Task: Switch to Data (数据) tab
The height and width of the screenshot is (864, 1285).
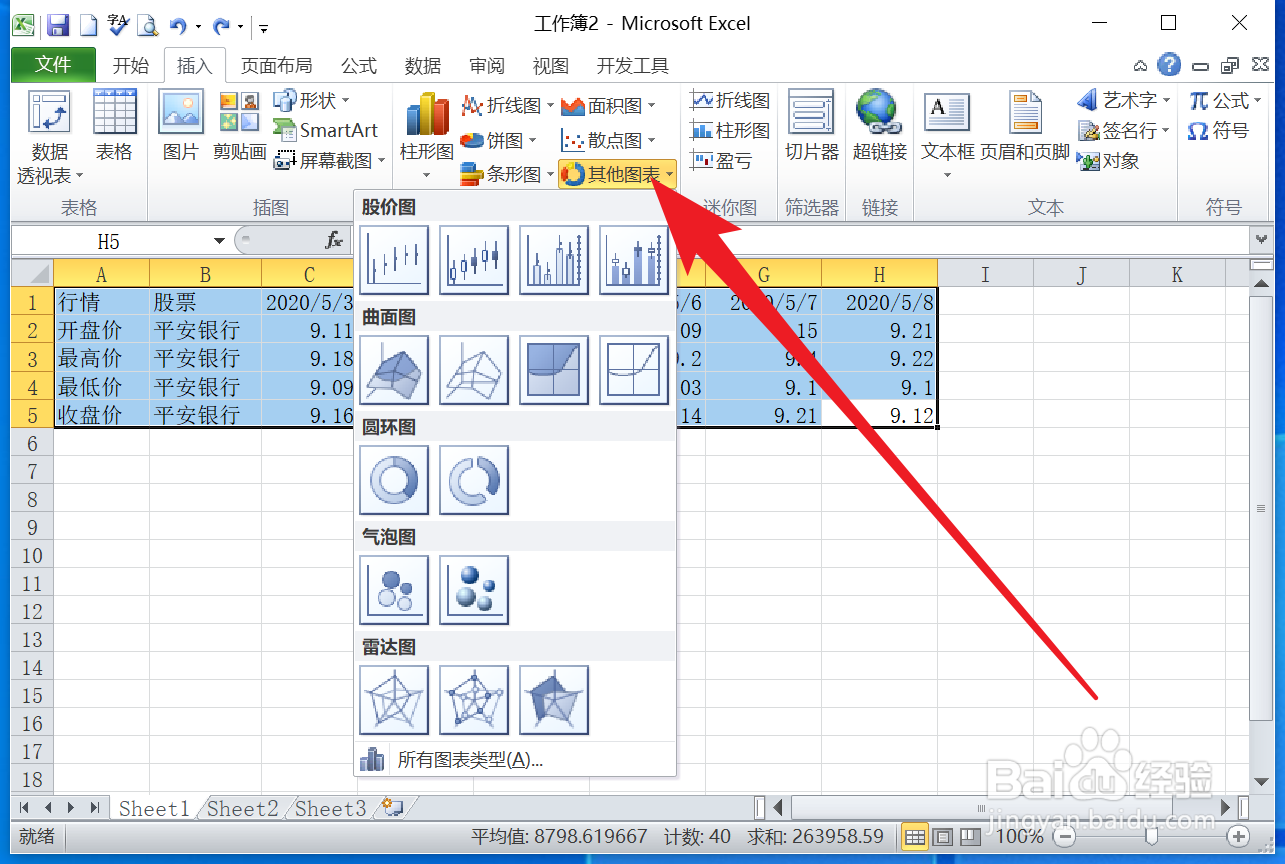Action: click(423, 66)
